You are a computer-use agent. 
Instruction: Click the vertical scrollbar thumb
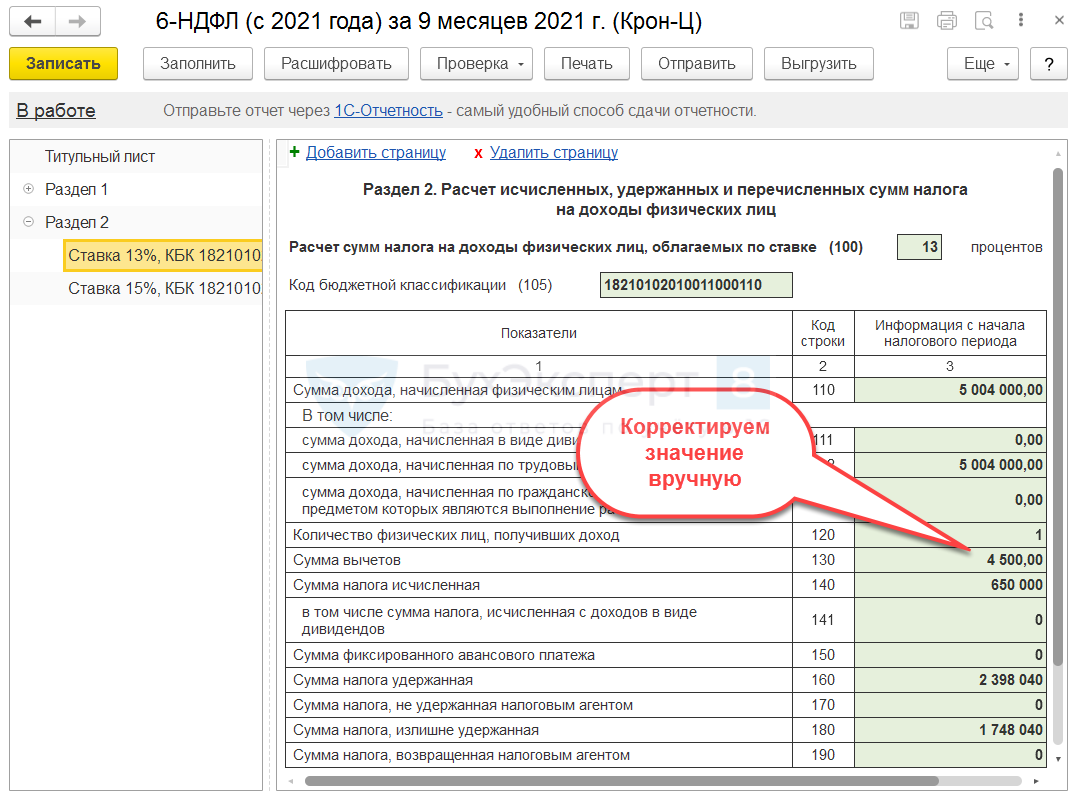[1057, 416]
